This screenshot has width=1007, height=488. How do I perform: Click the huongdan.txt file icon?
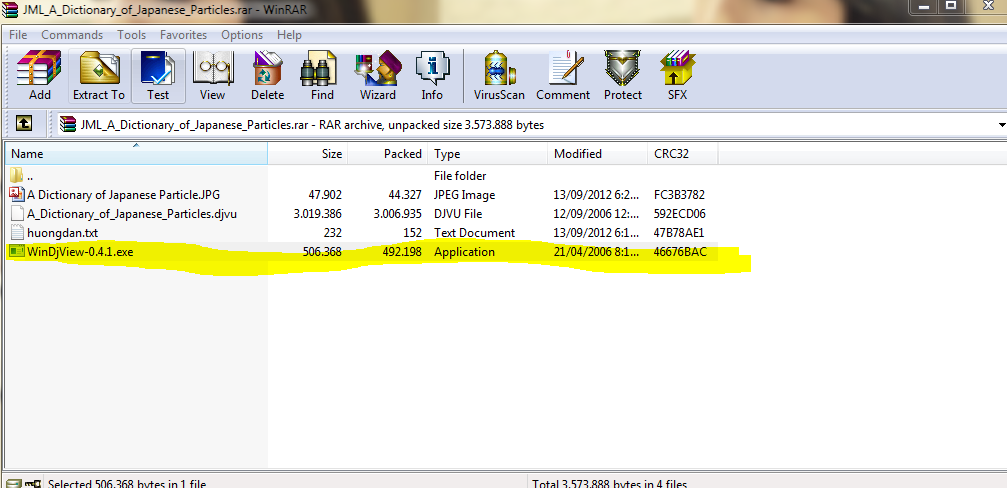[17, 232]
